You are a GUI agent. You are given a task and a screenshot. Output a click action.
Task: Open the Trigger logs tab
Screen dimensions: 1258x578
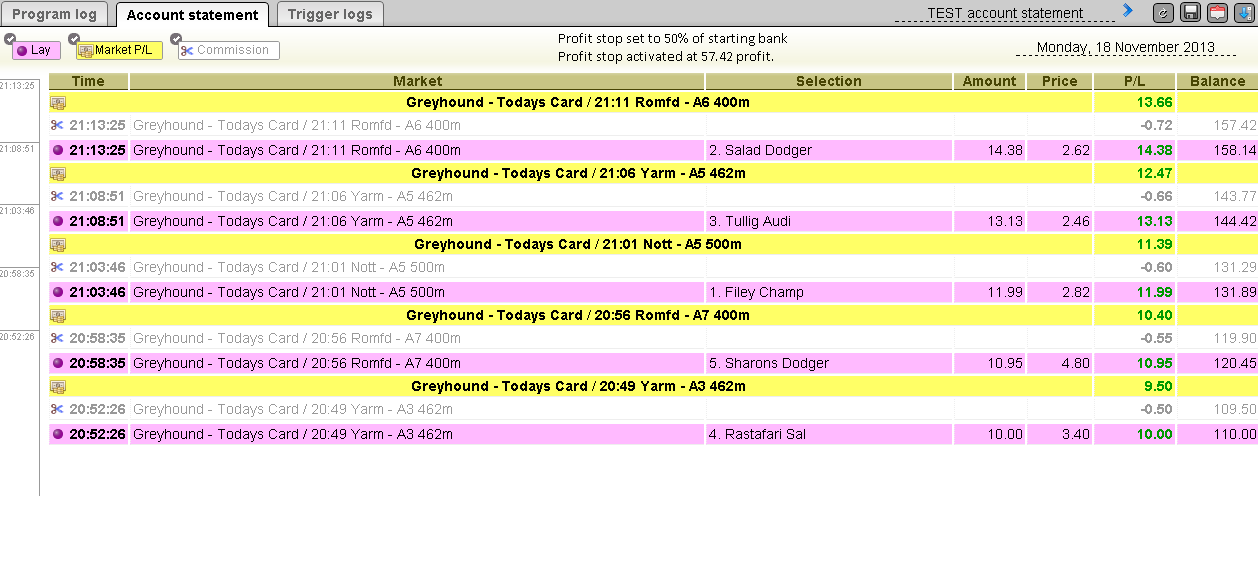click(x=329, y=14)
